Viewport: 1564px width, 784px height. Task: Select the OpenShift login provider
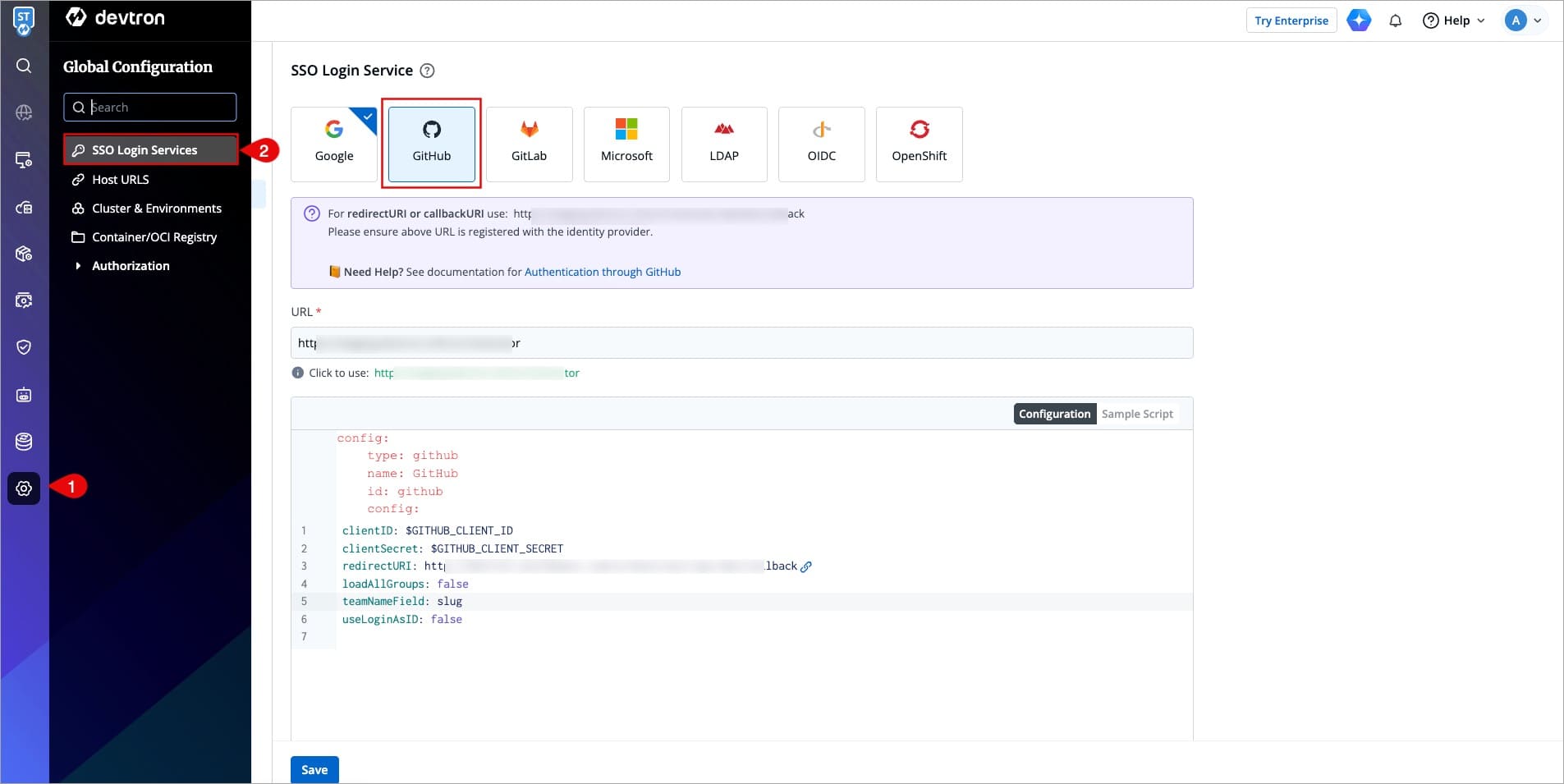click(x=919, y=144)
